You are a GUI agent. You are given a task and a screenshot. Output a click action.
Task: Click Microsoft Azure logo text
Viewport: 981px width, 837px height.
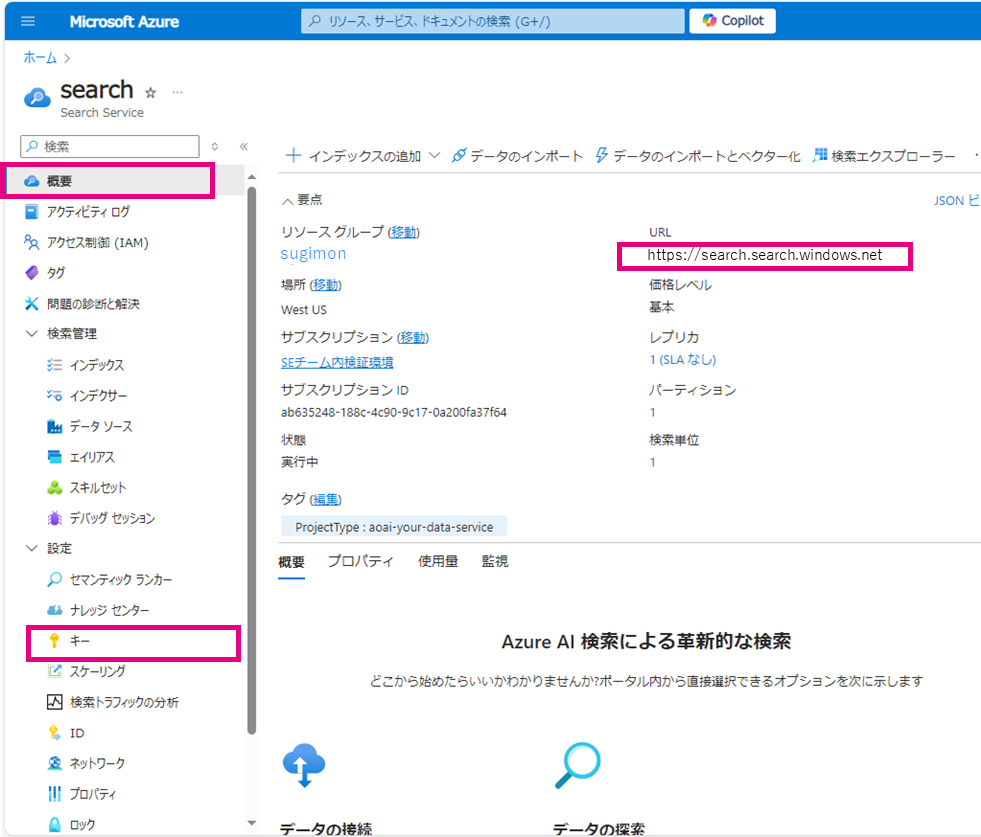point(125,21)
